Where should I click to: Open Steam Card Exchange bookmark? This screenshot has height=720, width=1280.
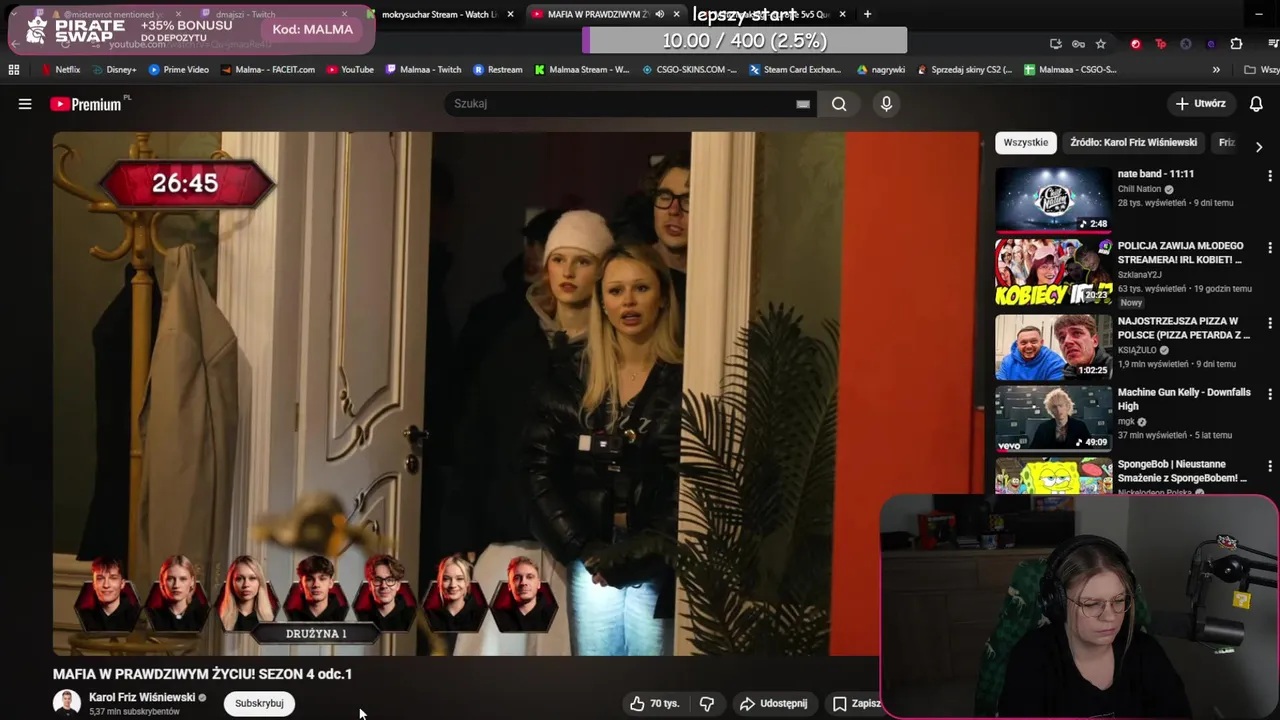pyautogui.click(x=795, y=70)
